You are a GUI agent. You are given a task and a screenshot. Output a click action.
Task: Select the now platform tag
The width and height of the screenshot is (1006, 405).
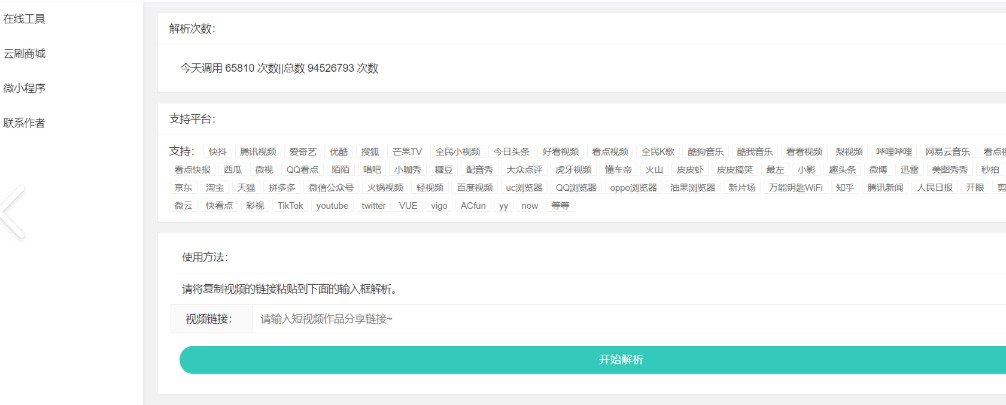click(529, 205)
